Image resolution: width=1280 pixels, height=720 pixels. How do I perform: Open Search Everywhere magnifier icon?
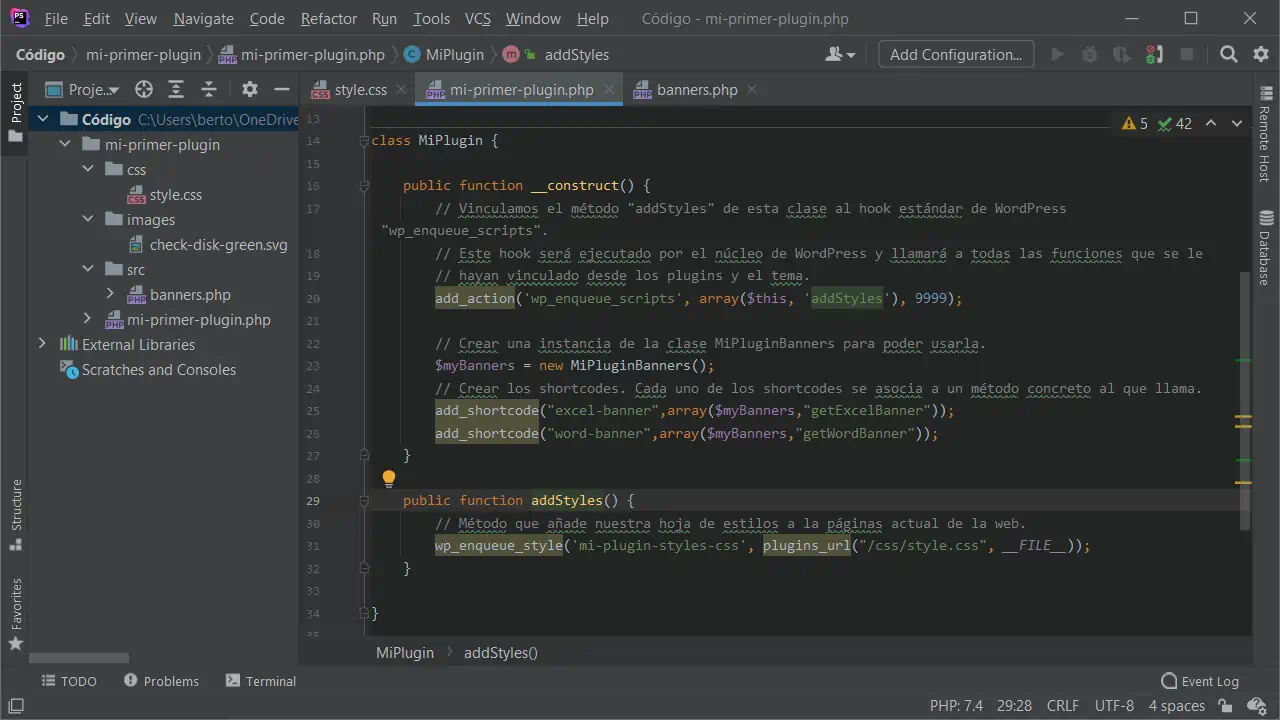(x=1229, y=54)
